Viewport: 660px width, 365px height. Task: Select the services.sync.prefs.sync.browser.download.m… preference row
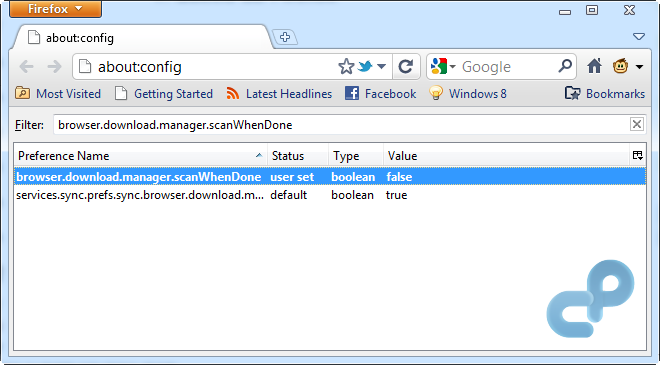tap(330, 195)
